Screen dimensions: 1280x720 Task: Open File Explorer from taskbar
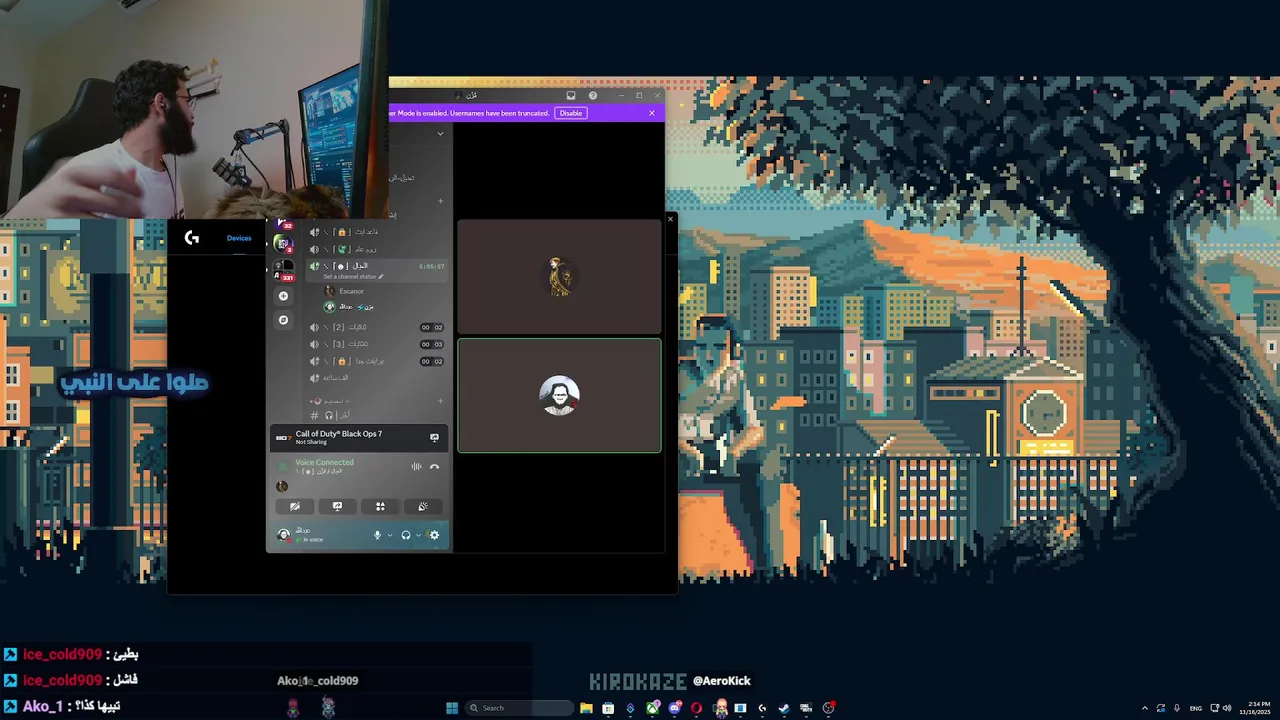(x=586, y=708)
